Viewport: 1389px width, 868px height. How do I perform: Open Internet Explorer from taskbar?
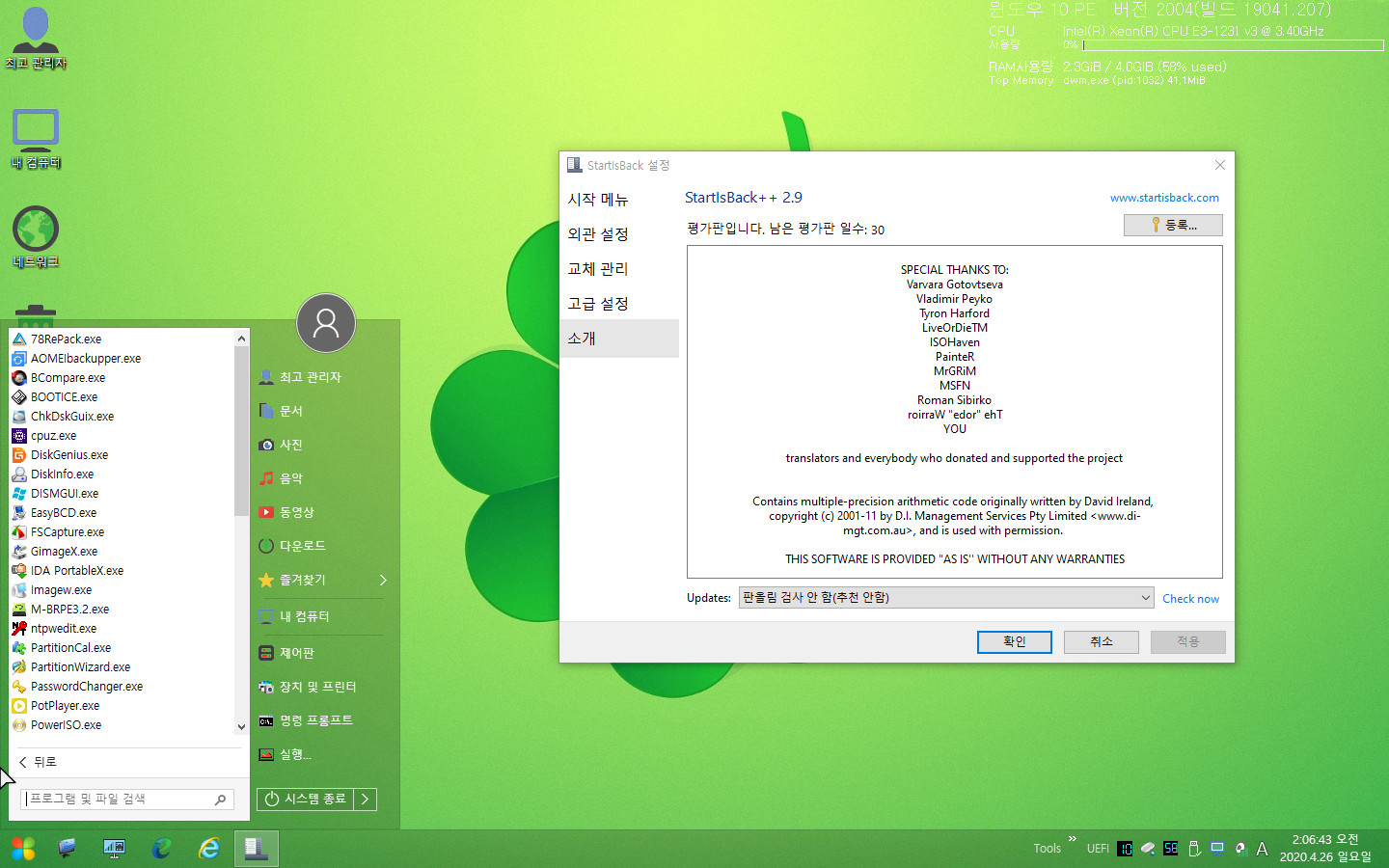point(208,849)
